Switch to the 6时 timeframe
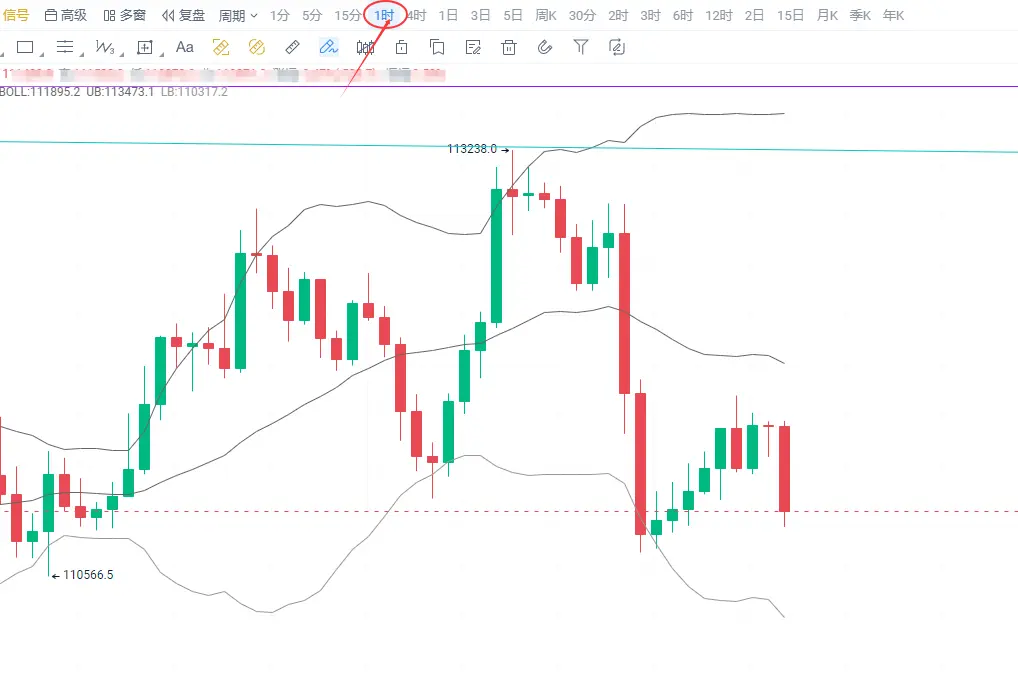Viewport: 1018px width, 682px height. [683, 16]
